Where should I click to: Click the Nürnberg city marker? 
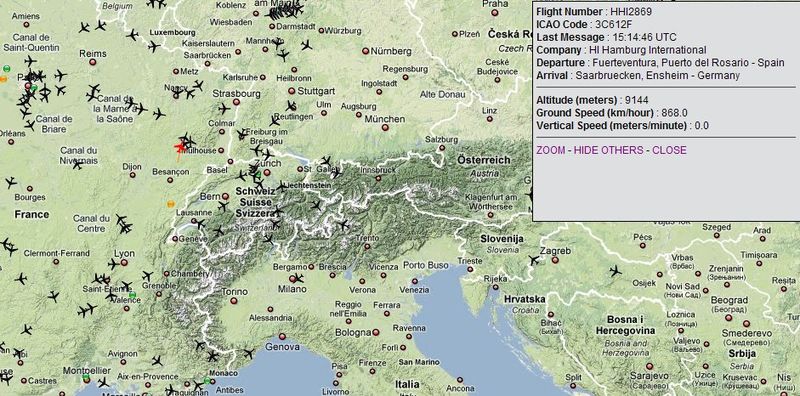[x=365, y=51]
